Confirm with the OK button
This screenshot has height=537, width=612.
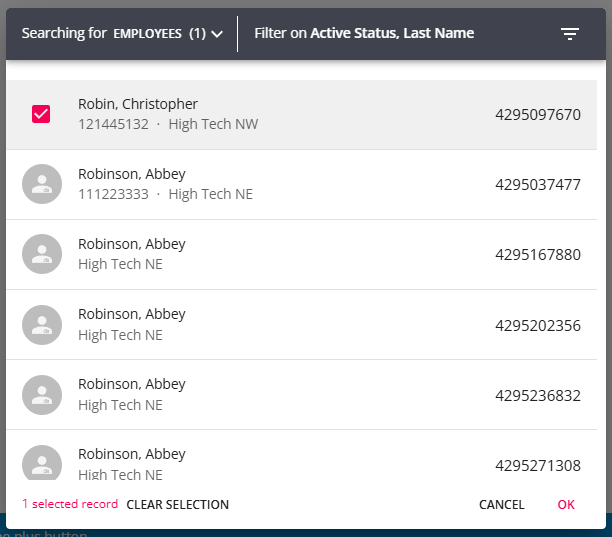(566, 505)
